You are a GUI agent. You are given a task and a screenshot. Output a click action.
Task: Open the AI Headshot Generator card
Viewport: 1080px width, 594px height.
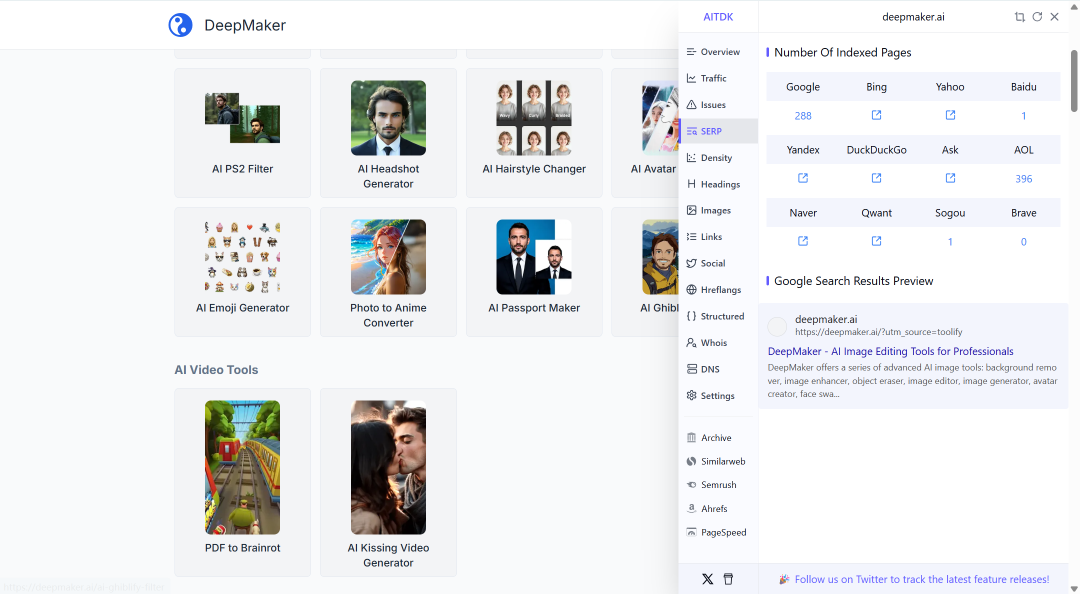pos(388,133)
